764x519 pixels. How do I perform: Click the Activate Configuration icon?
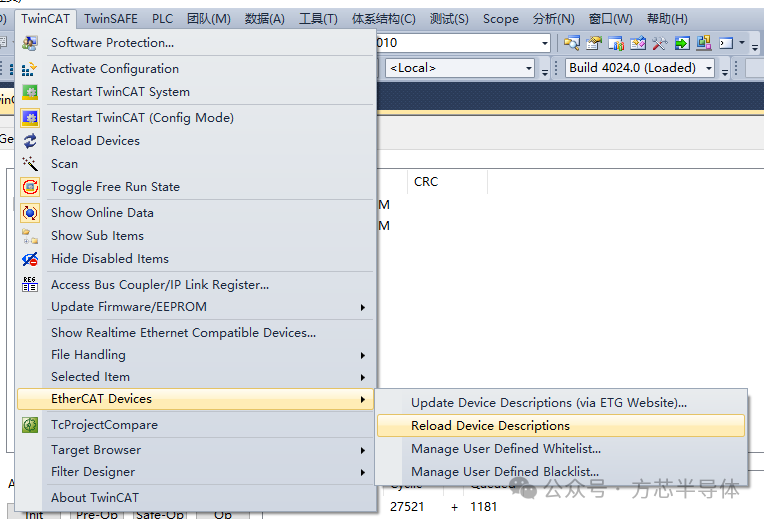30,69
